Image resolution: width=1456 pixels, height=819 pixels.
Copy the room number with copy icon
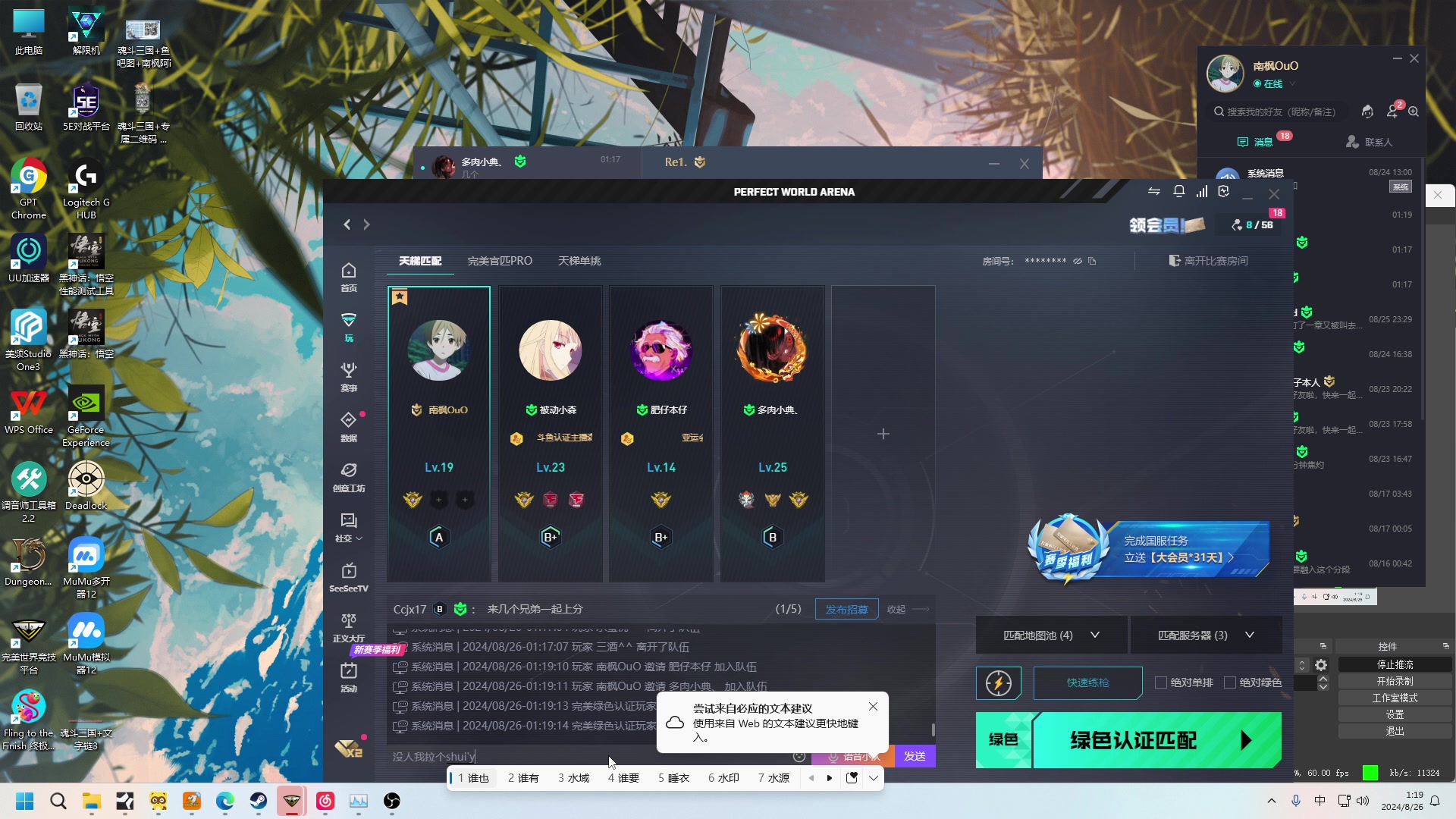point(1092,261)
